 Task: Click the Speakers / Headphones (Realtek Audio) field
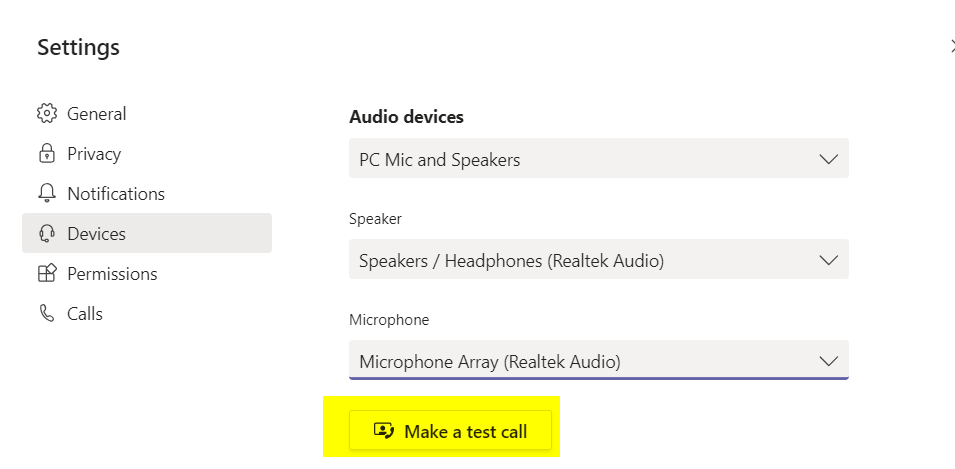[580, 260]
